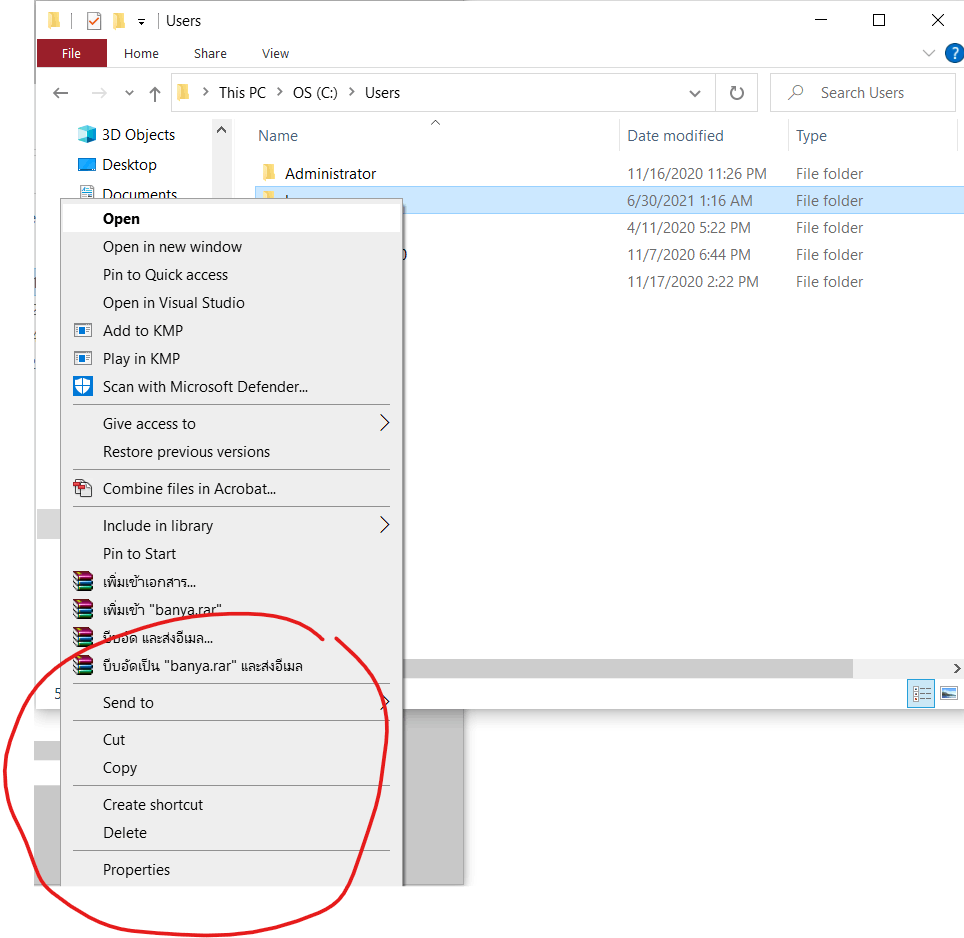This screenshot has width=964, height=938.
Task: Open the Send to submenu
Action: [x=232, y=703]
